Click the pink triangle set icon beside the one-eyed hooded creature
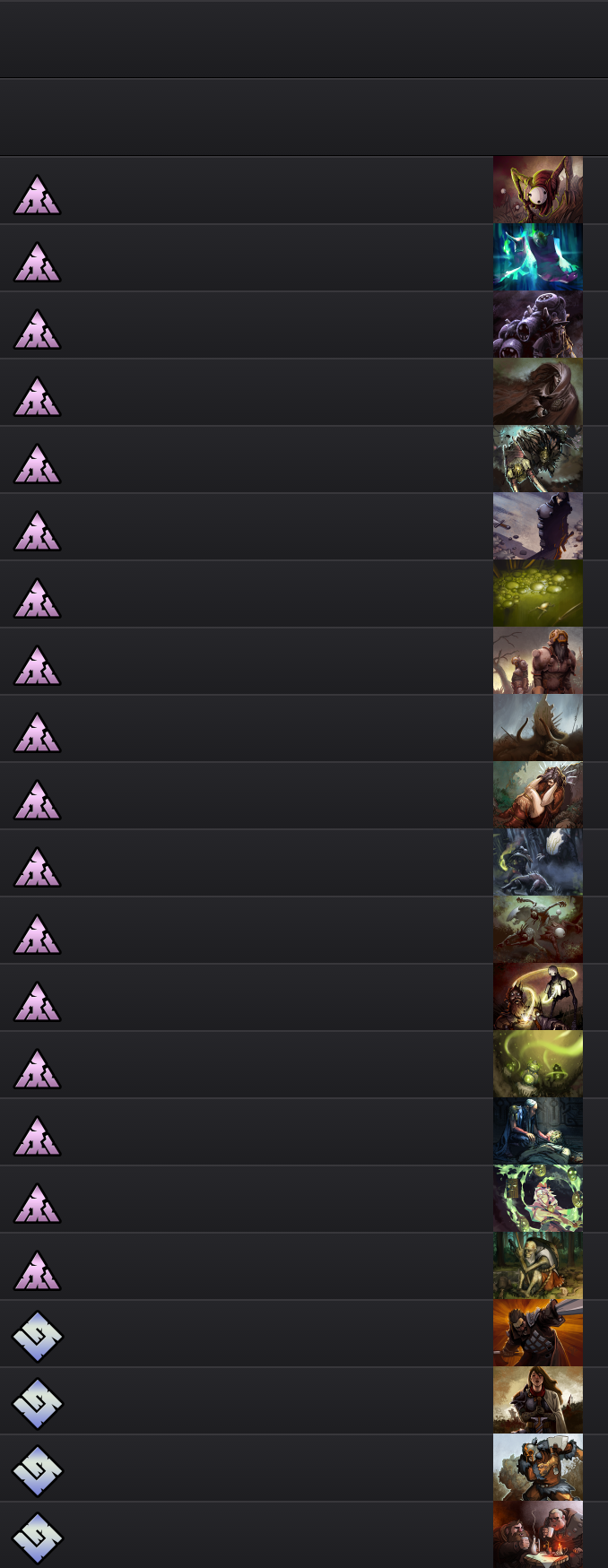The image size is (608, 1568). (37, 195)
